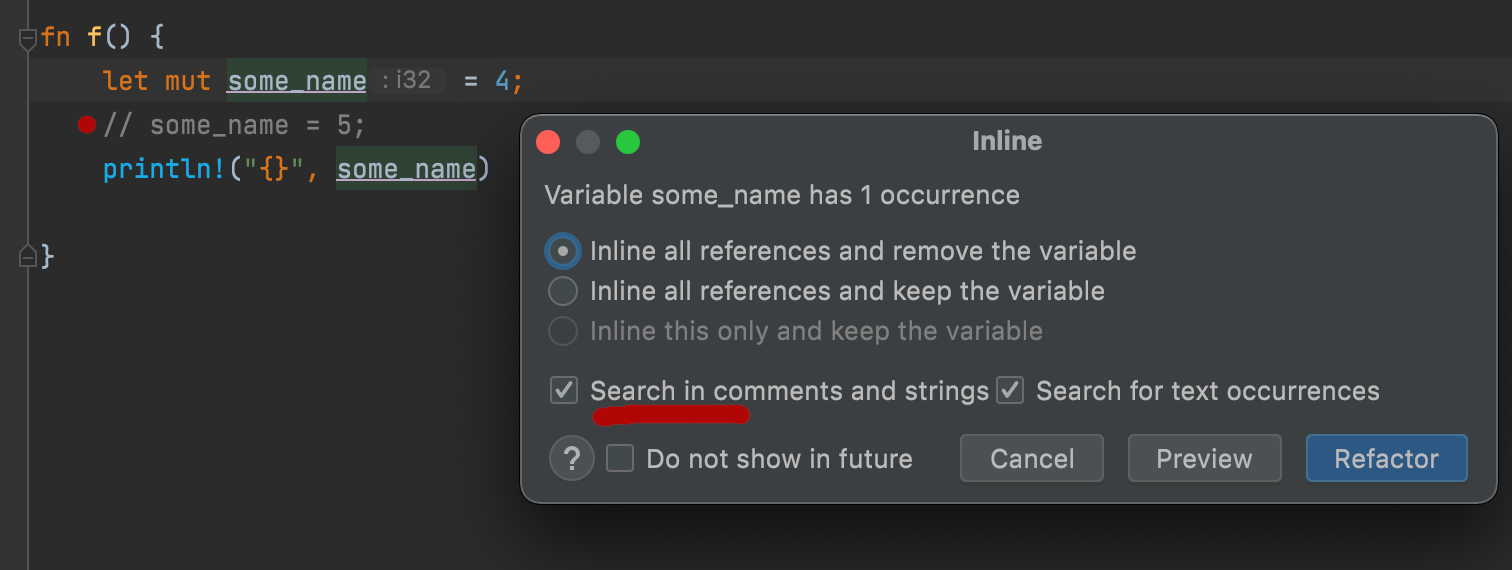
Task: Select "Inline all references and remove the variable"
Action: tap(563, 251)
